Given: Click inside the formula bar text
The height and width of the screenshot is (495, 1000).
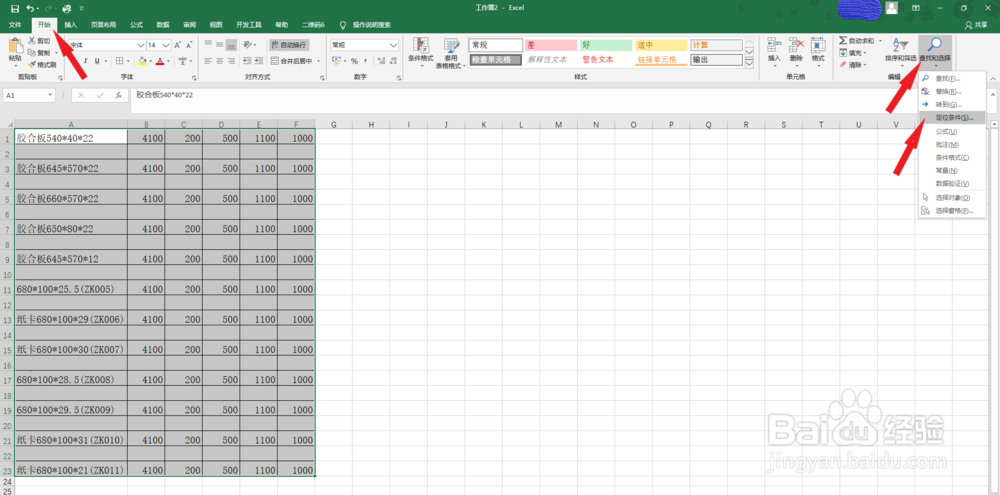Looking at the screenshot, I should [x=165, y=94].
